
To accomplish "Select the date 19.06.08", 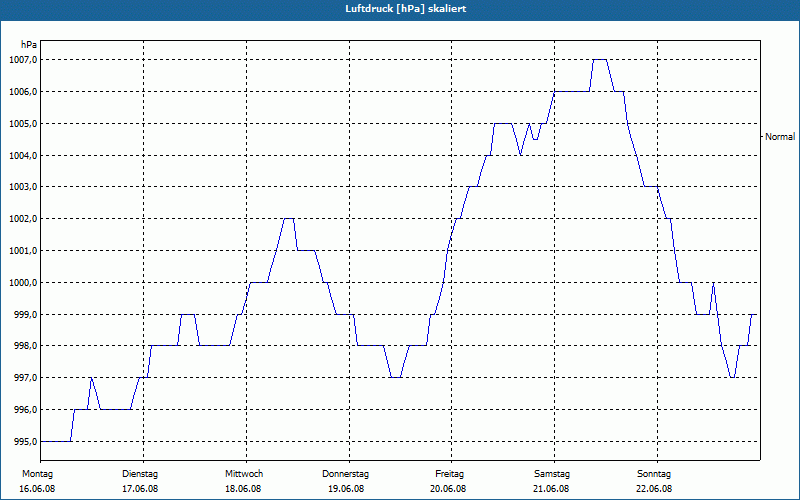I will [346, 489].
